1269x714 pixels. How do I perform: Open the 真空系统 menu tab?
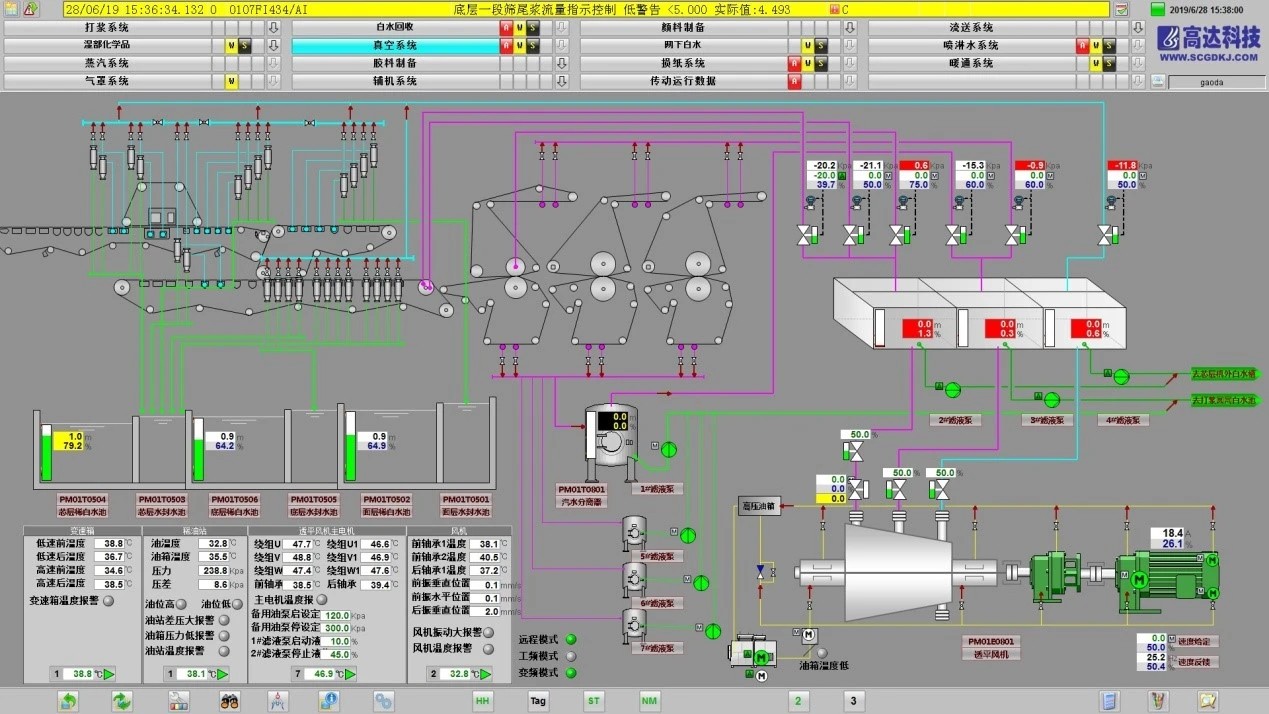pyautogui.click(x=395, y=46)
